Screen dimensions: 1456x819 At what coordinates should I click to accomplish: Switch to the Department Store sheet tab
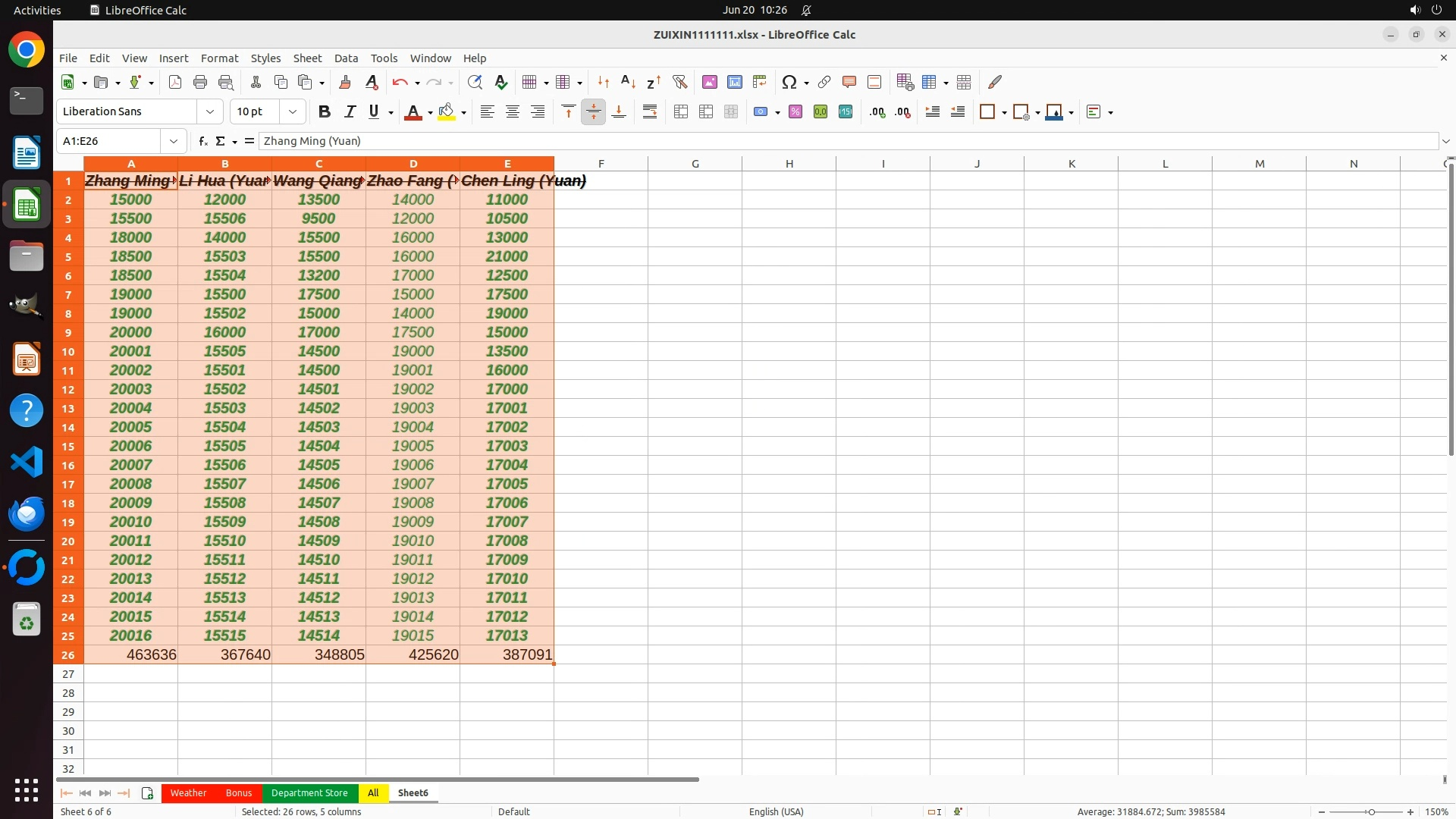pos(309,792)
